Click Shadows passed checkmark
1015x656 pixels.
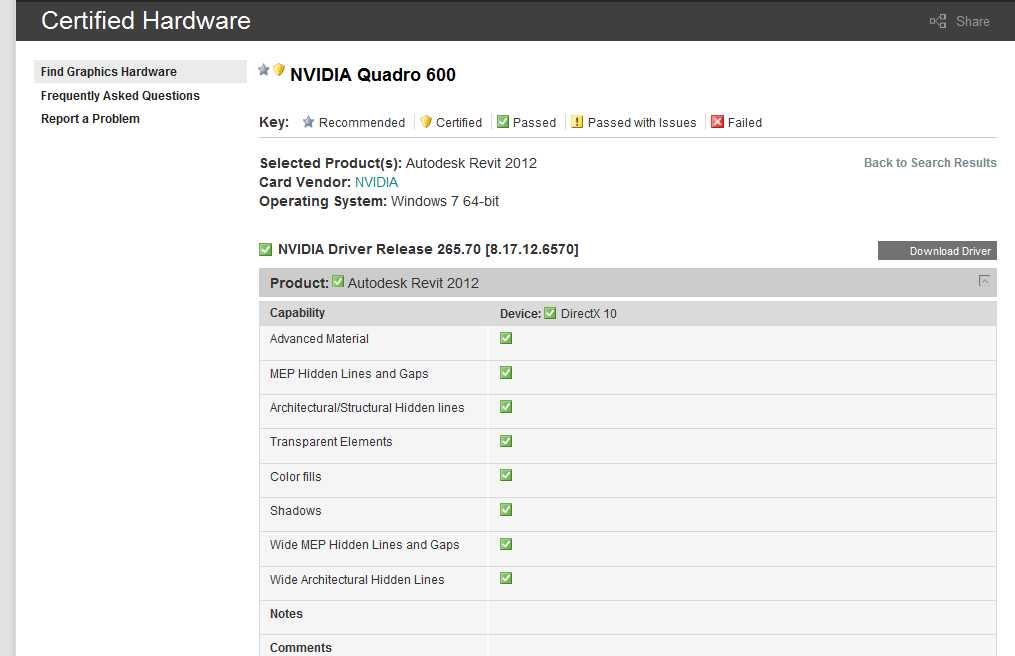506,510
